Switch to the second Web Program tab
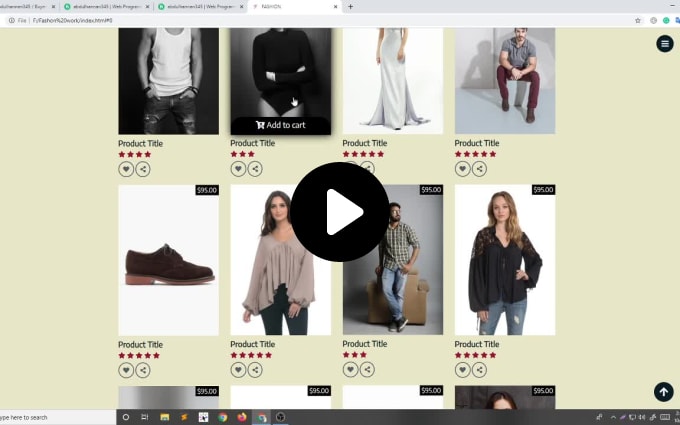Image resolution: width=680 pixels, height=425 pixels. (x=106, y=7)
